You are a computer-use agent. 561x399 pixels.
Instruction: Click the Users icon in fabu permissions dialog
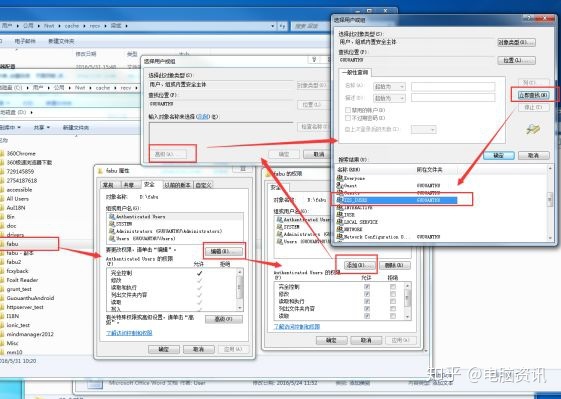280,242
